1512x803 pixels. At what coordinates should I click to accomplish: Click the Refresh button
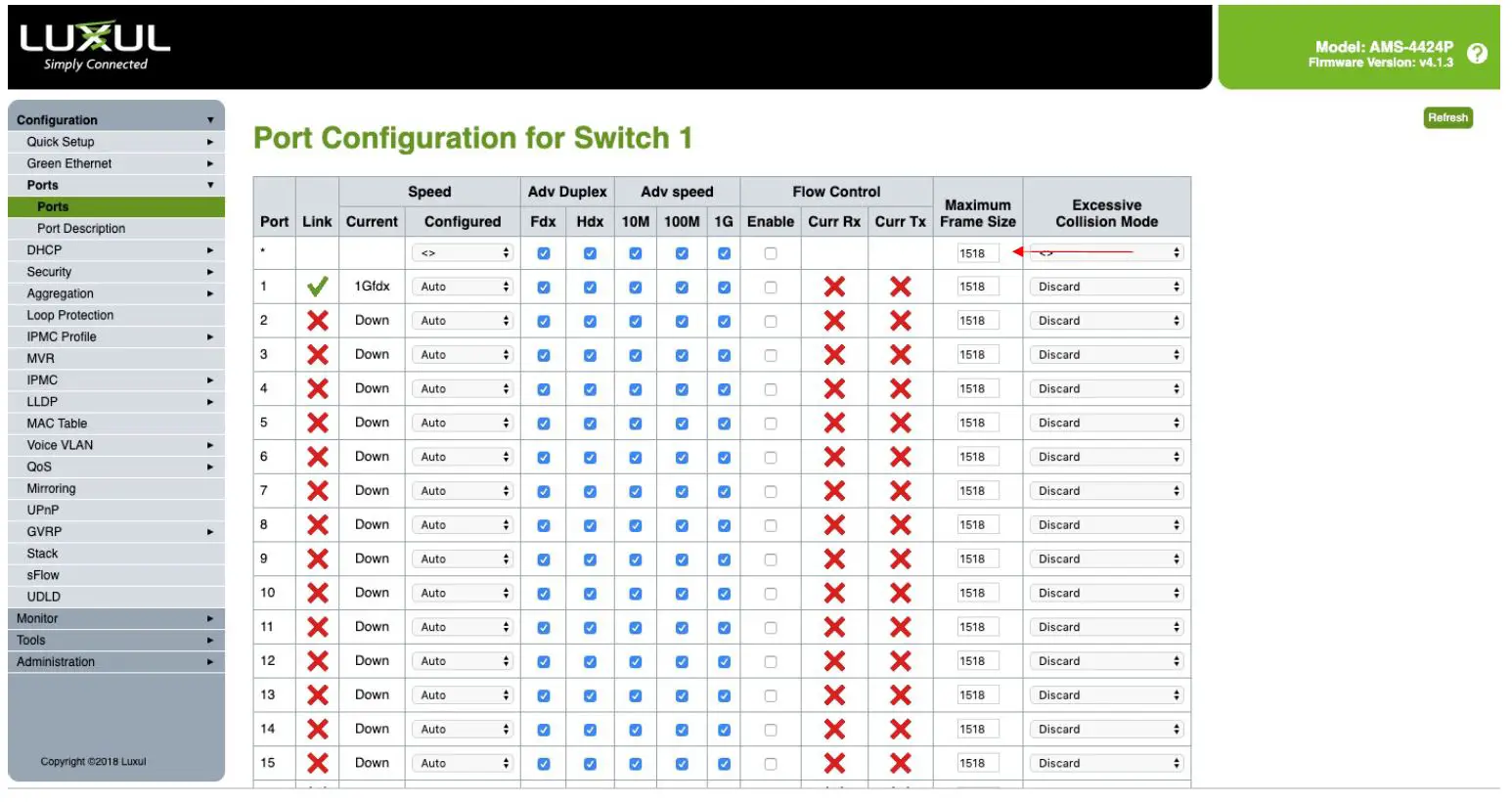1447,117
